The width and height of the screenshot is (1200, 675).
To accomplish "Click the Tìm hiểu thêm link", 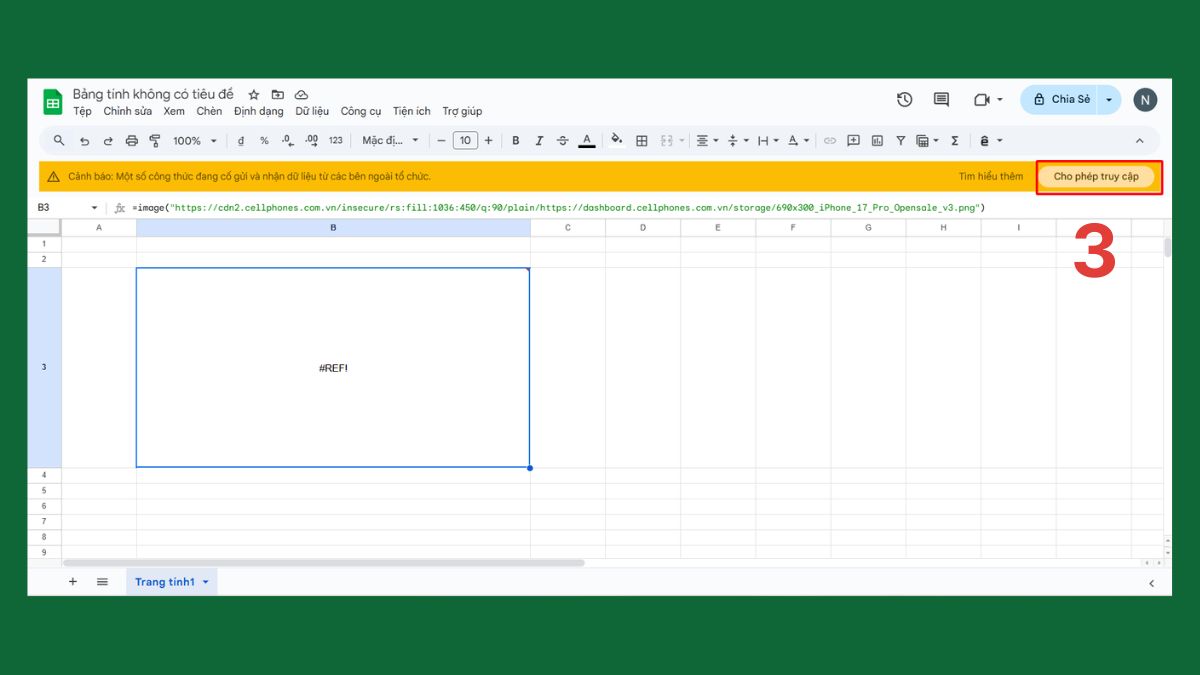I will (991, 176).
